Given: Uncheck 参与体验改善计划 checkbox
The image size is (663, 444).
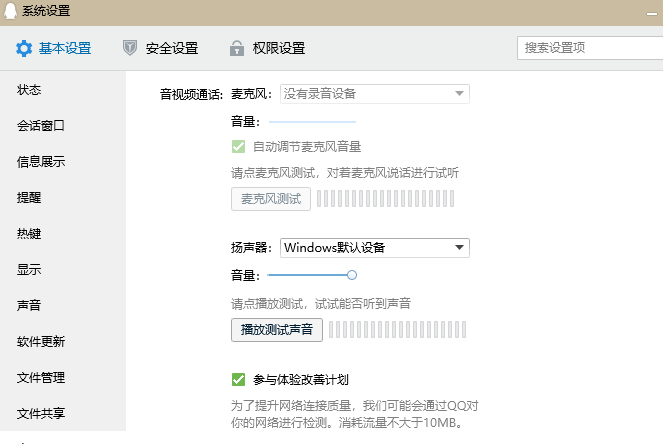Looking at the screenshot, I should [238, 379].
